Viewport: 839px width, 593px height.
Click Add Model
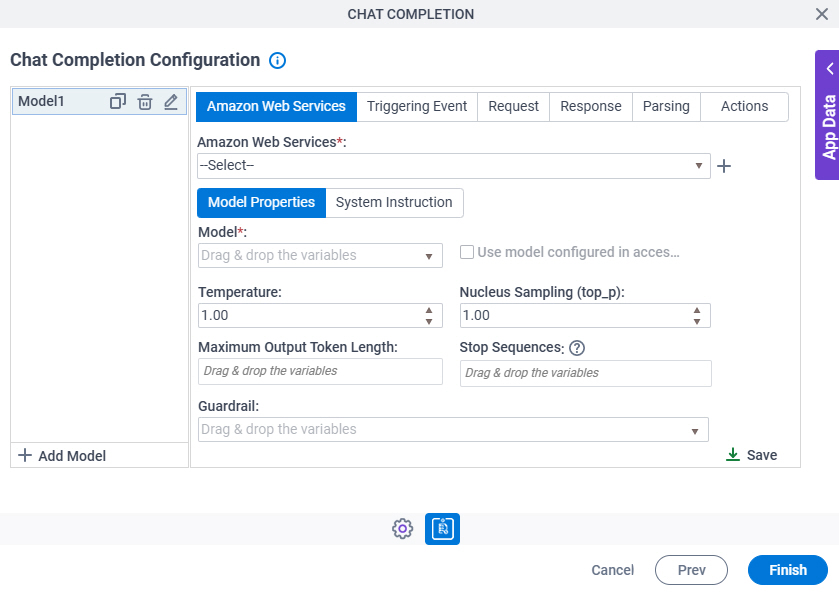tap(62, 456)
